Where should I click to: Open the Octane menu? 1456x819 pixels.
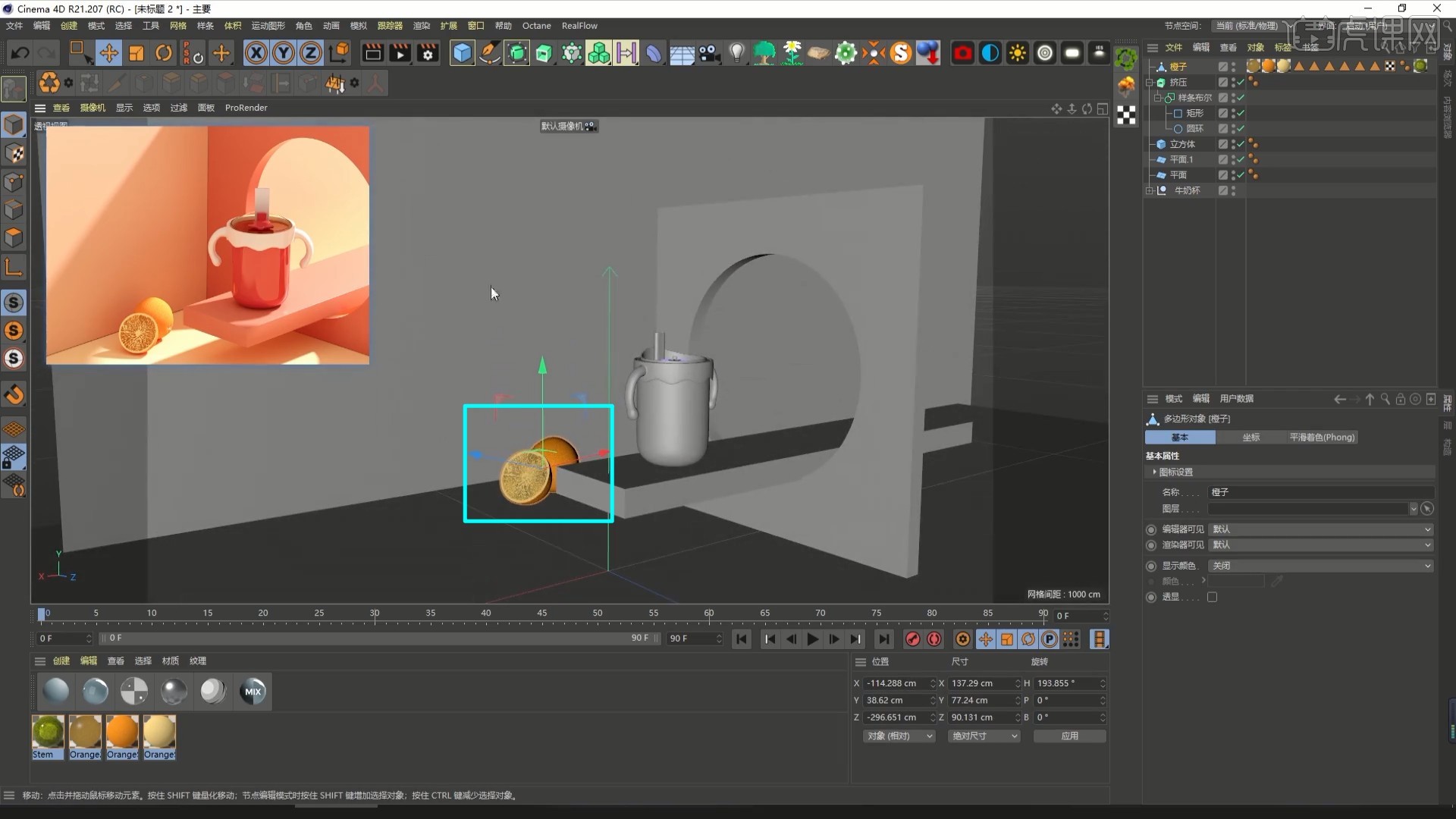click(x=536, y=25)
